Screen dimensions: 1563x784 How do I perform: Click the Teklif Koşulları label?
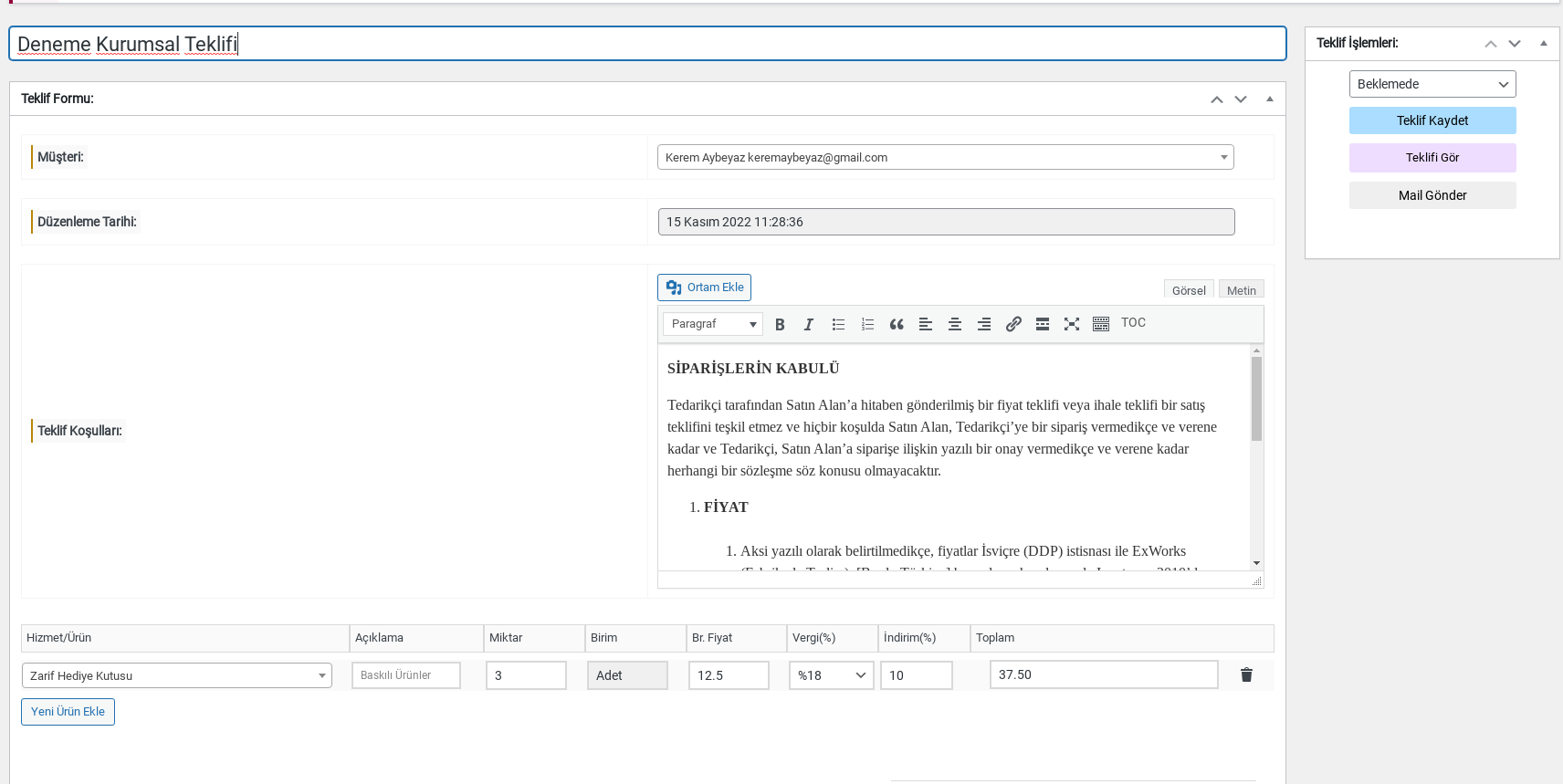[x=79, y=431]
